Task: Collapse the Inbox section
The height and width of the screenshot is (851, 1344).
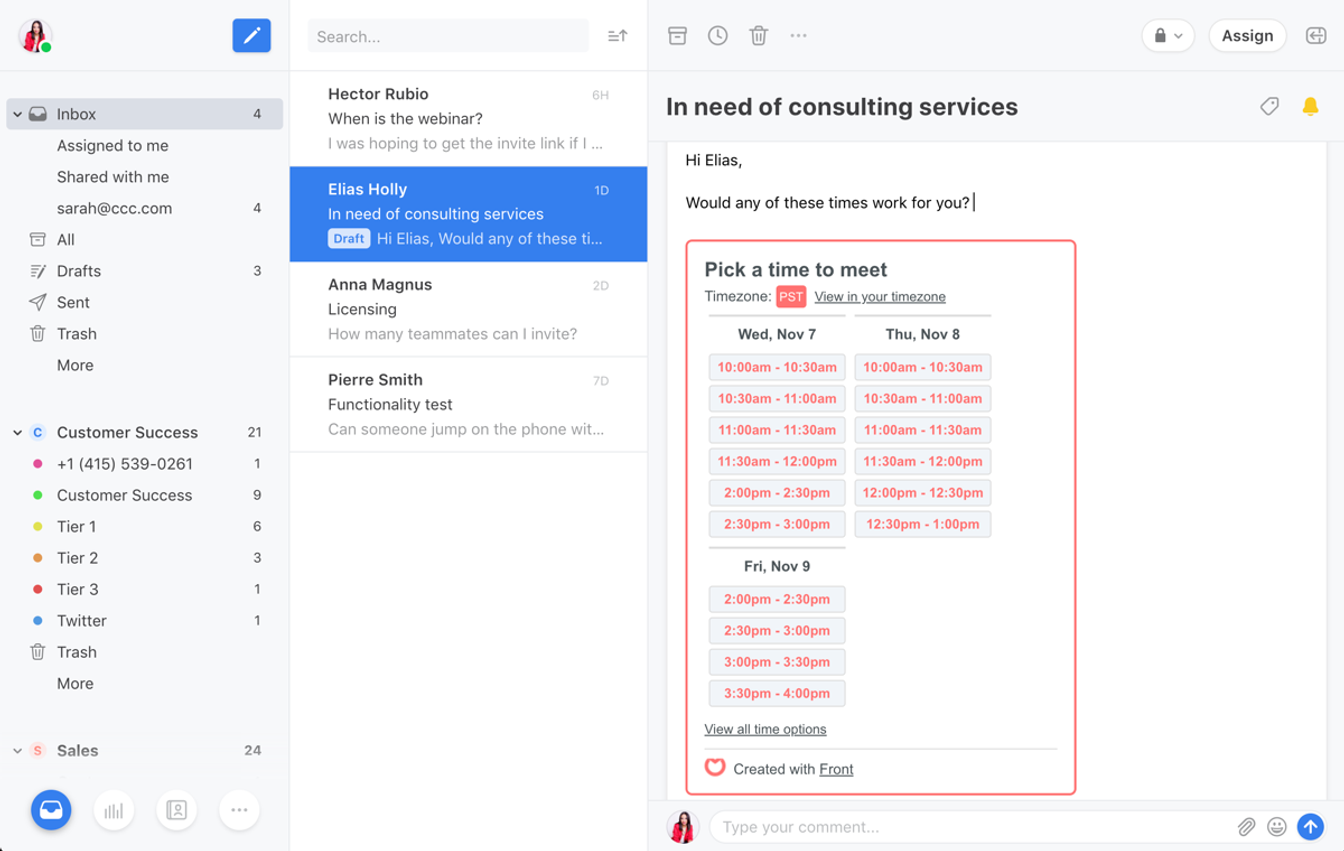Action: pos(16,113)
